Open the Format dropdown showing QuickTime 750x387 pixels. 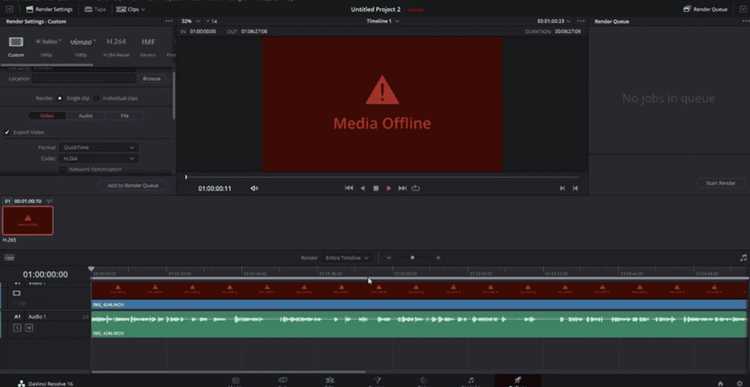[x=99, y=148]
